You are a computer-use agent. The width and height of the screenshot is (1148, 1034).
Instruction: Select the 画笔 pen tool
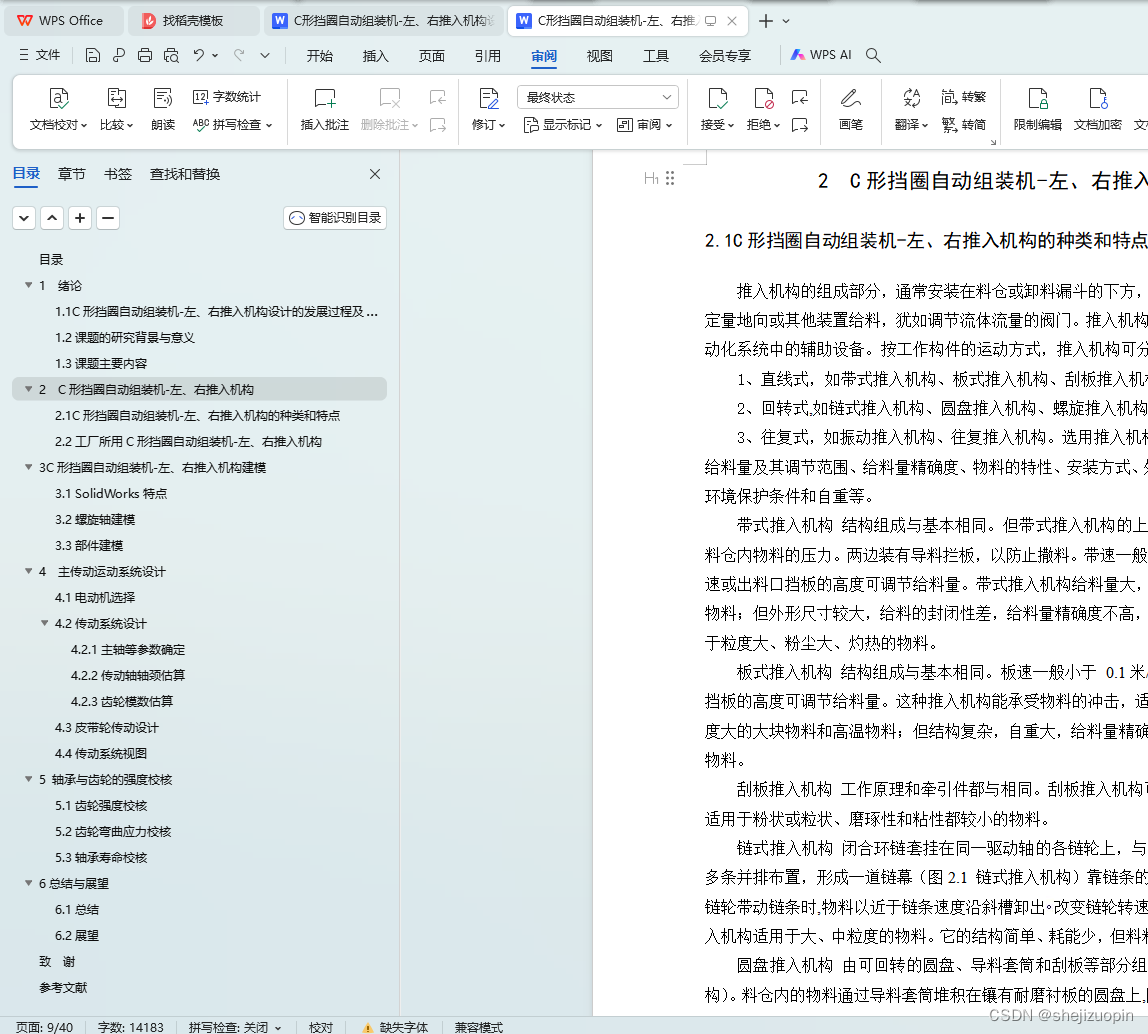pyautogui.click(x=850, y=109)
